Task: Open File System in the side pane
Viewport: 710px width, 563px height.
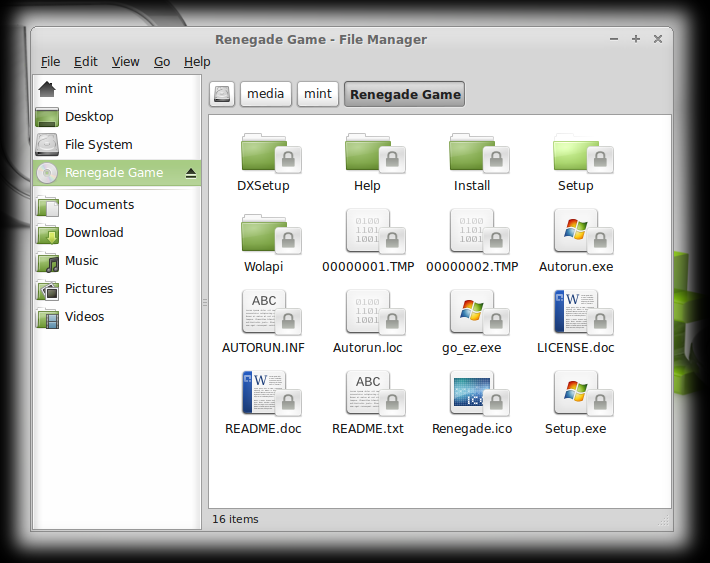Action: pyautogui.click(x=98, y=145)
